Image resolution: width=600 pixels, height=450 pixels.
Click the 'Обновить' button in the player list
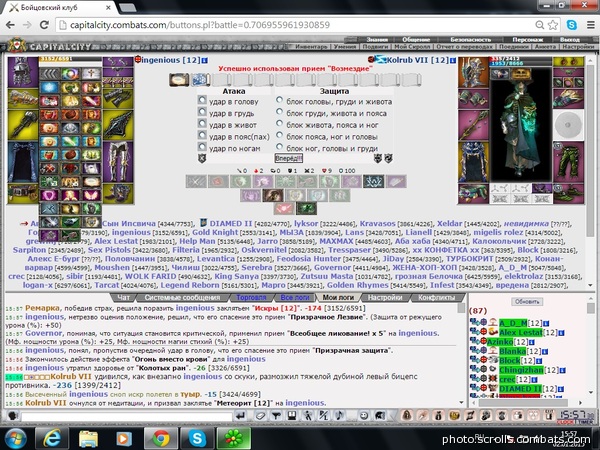pyautogui.click(x=527, y=302)
